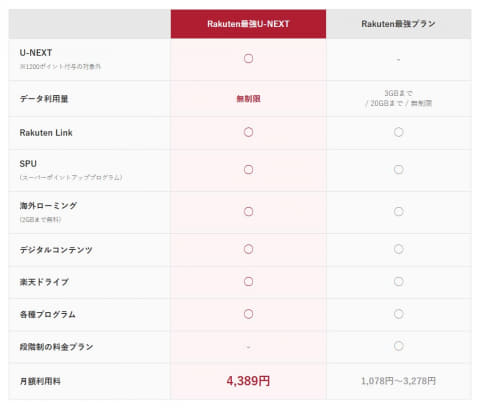Click the データ利用量 row label
This screenshot has height=409, width=480.
[44, 99]
